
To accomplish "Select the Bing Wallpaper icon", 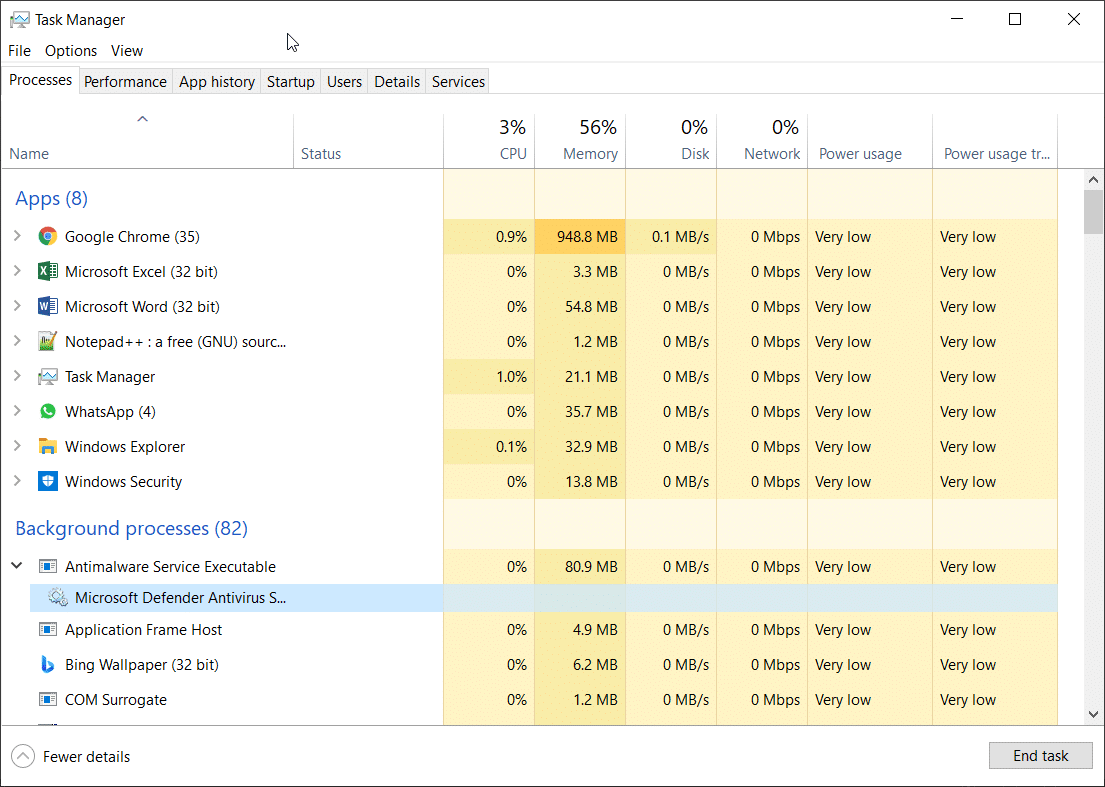I will 48,664.
